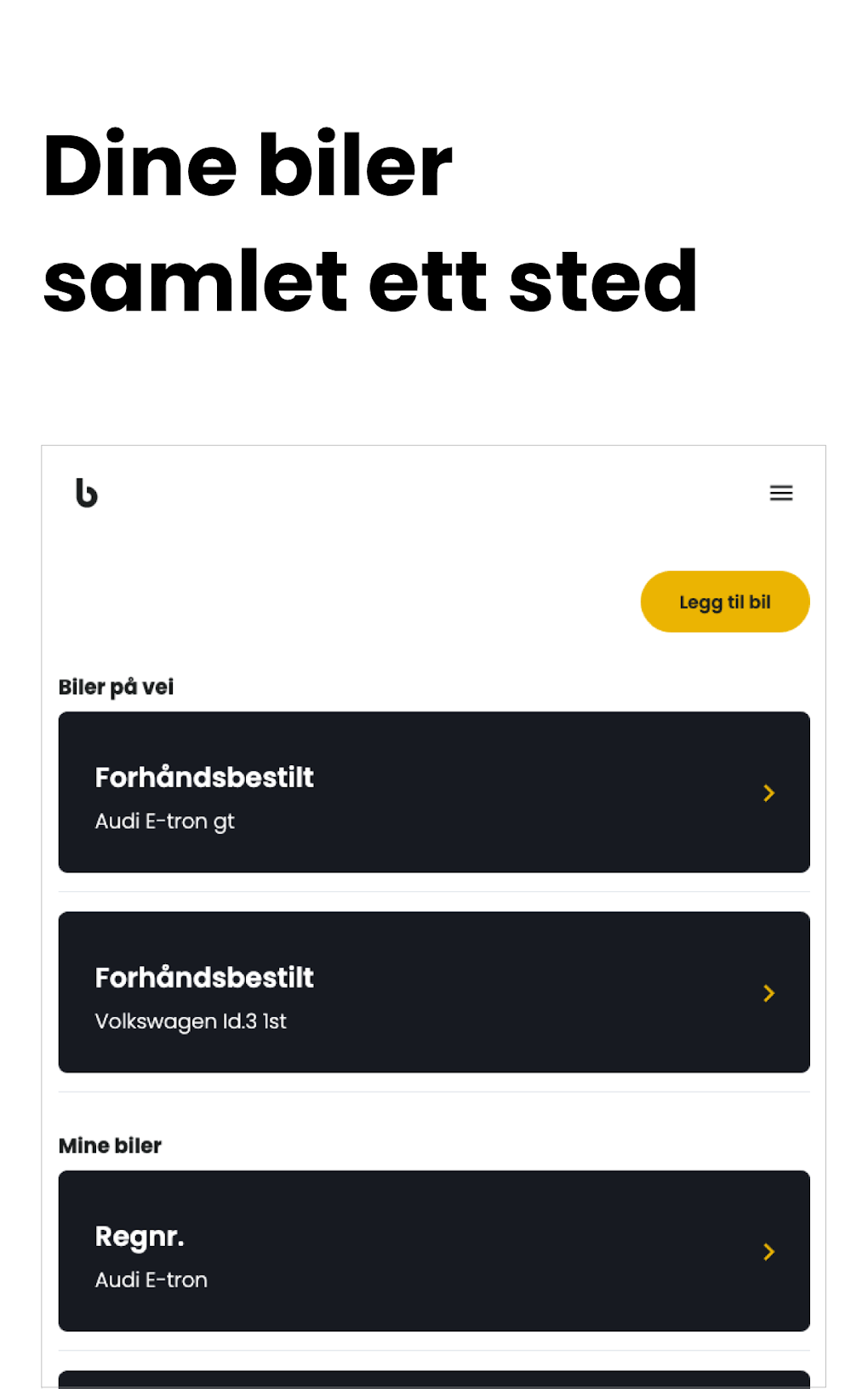Open the Audi E-tron gt preorder card
Screen dimensions: 868x1389
(x=433, y=792)
